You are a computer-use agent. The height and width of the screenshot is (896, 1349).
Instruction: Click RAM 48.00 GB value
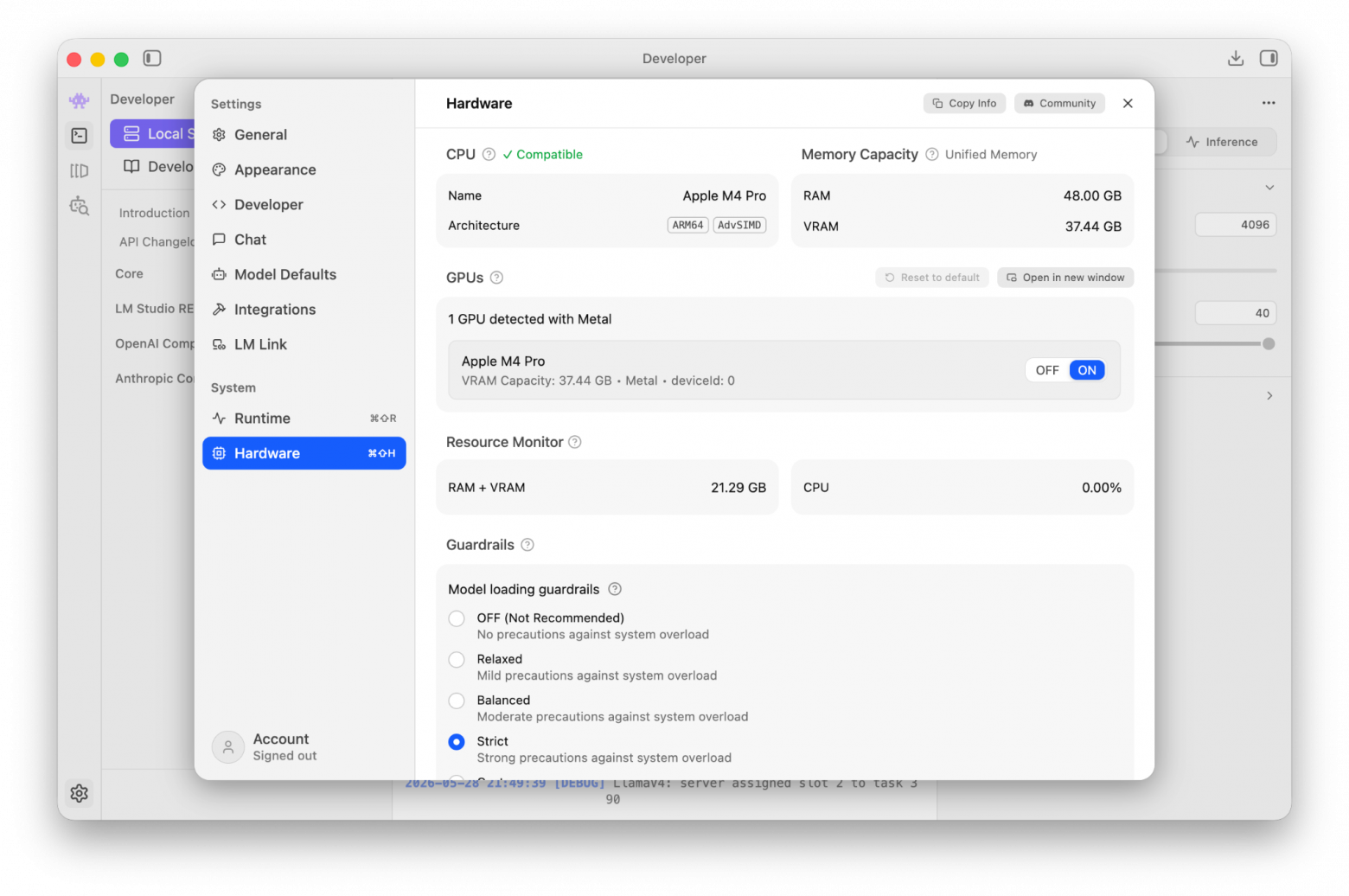click(x=1092, y=196)
